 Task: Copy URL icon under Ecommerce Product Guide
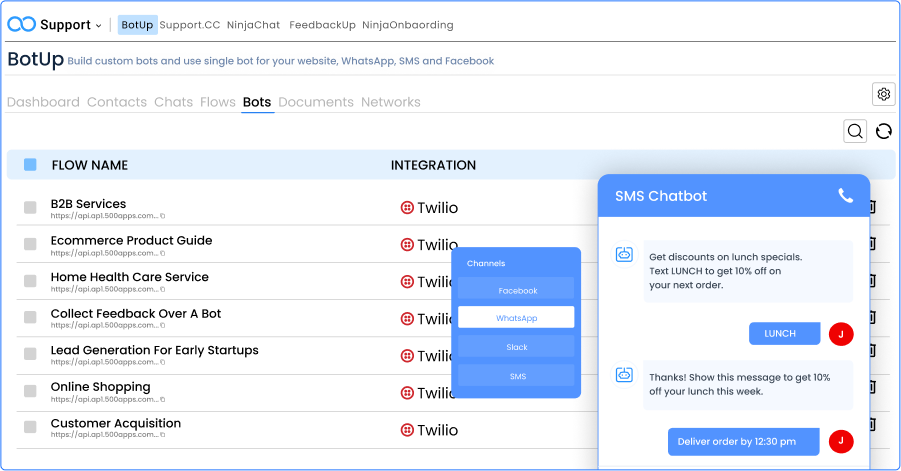(x=163, y=253)
